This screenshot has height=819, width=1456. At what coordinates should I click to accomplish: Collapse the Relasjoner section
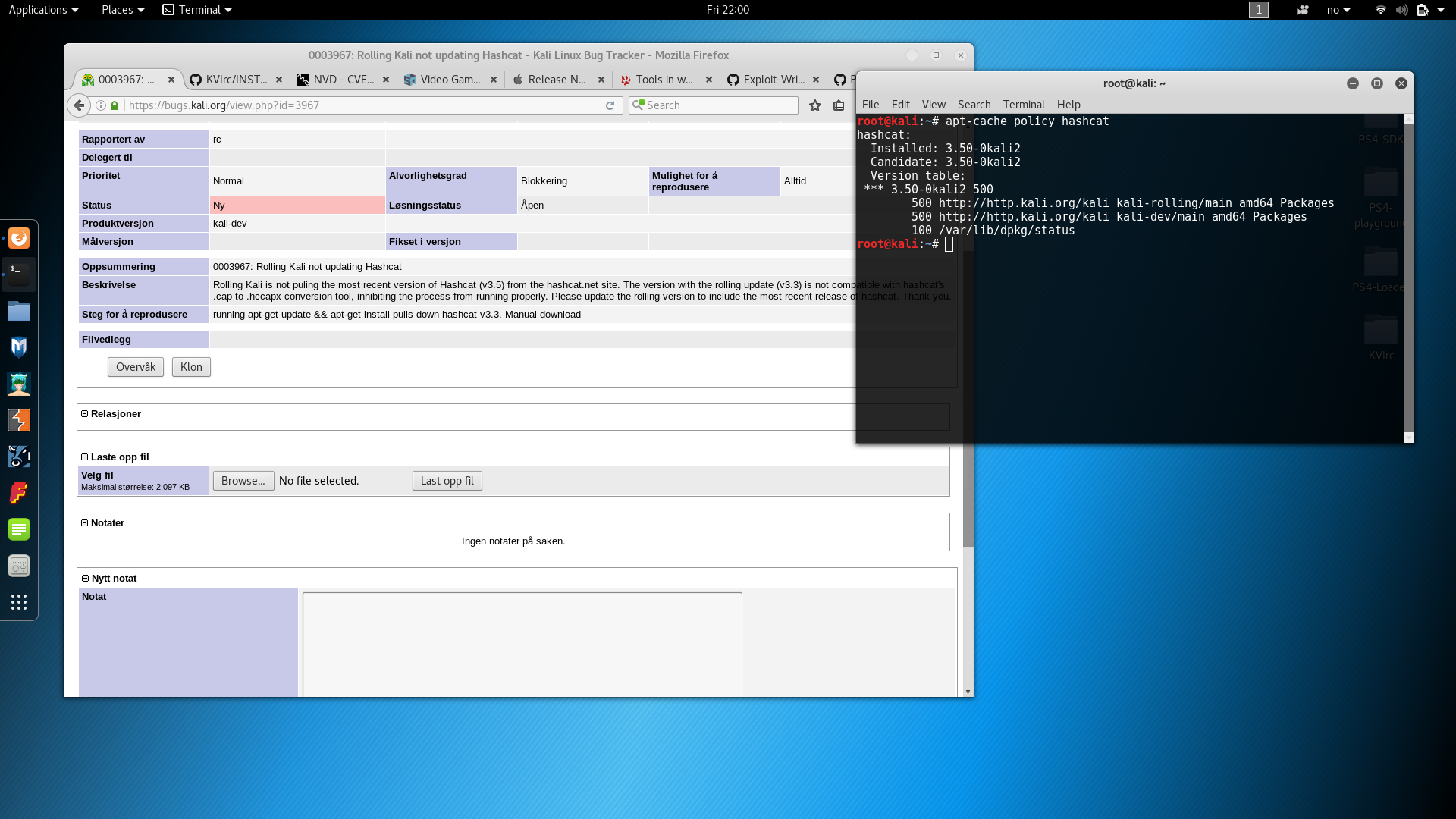[85, 414]
